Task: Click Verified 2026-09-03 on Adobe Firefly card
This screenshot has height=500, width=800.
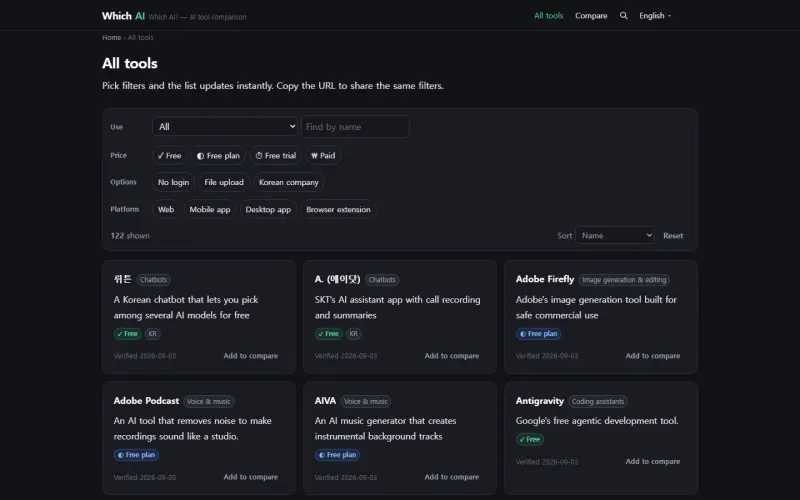Action: tap(547, 356)
